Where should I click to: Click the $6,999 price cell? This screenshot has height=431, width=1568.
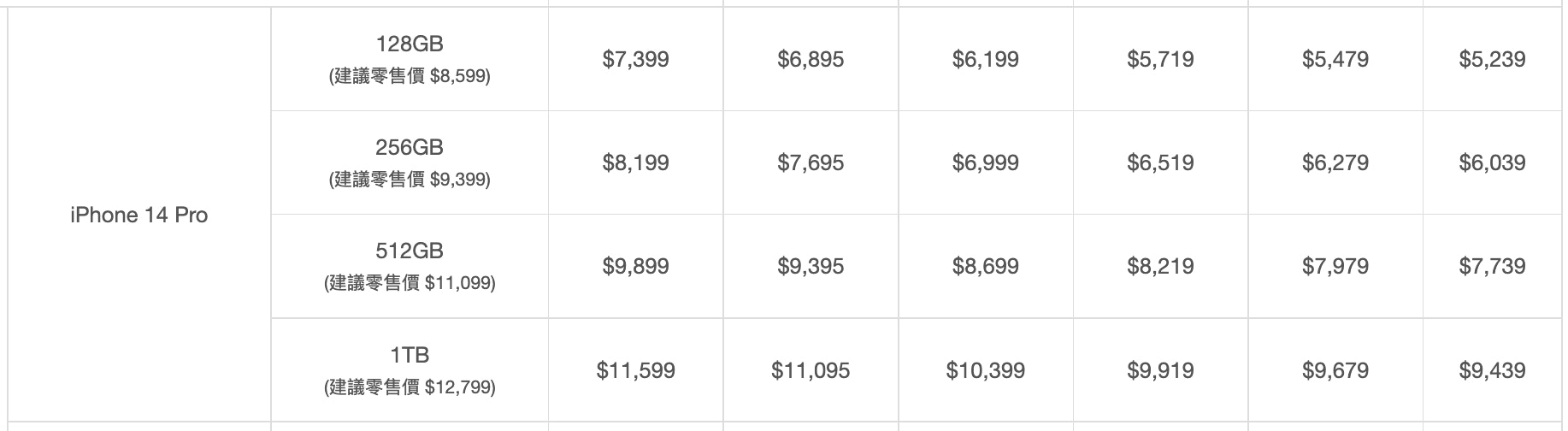coord(986,162)
